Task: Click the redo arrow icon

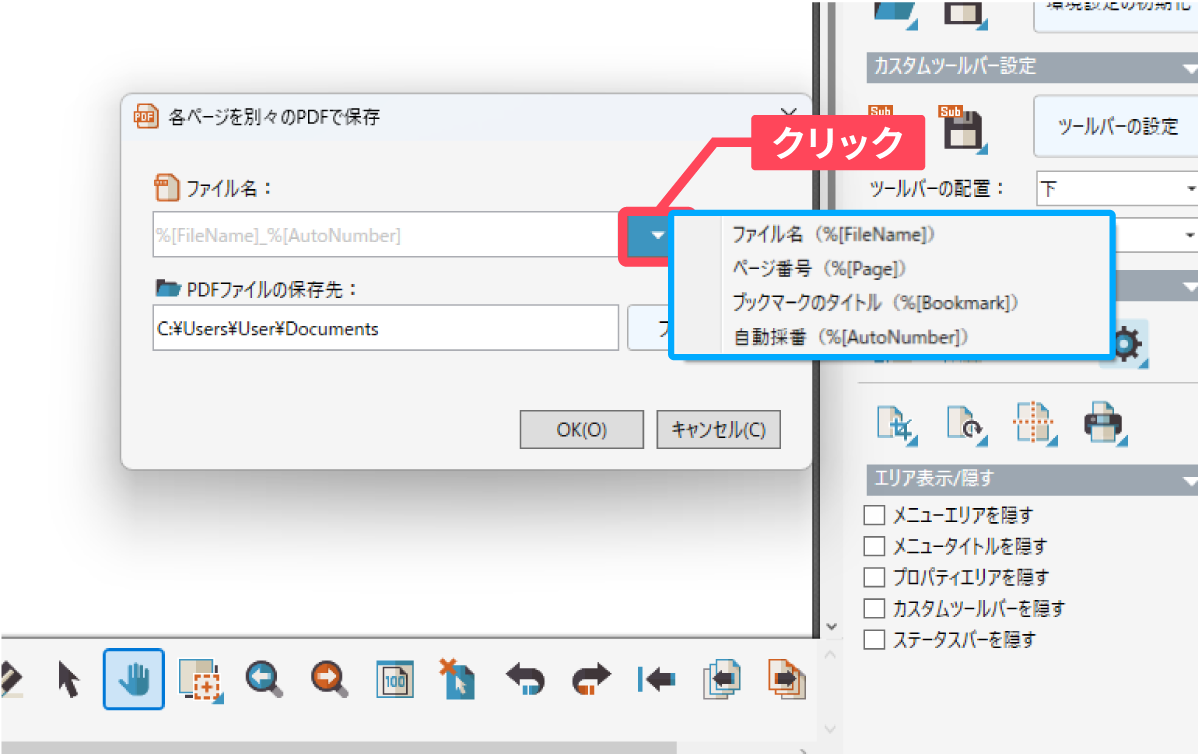Action: (590, 679)
